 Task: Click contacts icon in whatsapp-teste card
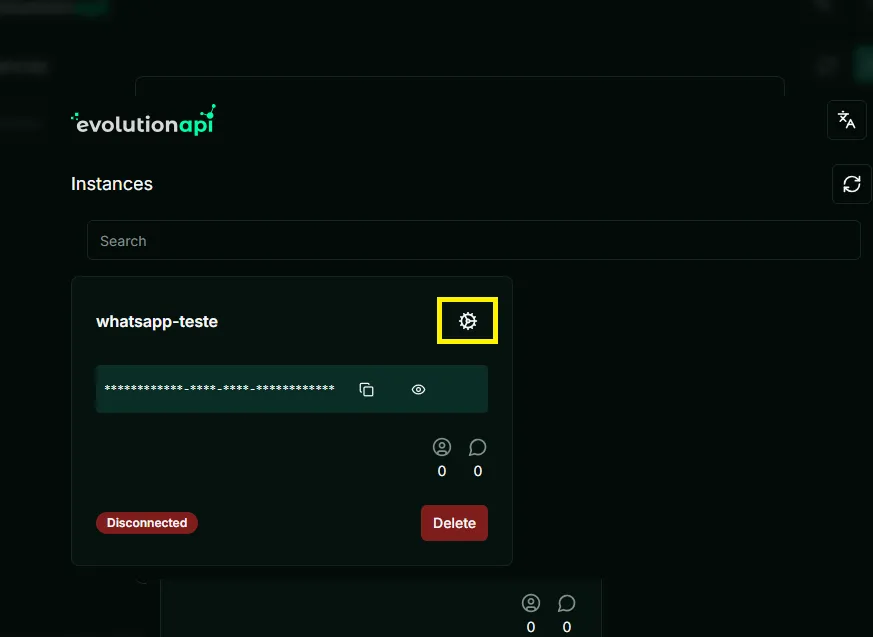click(442, 447)
